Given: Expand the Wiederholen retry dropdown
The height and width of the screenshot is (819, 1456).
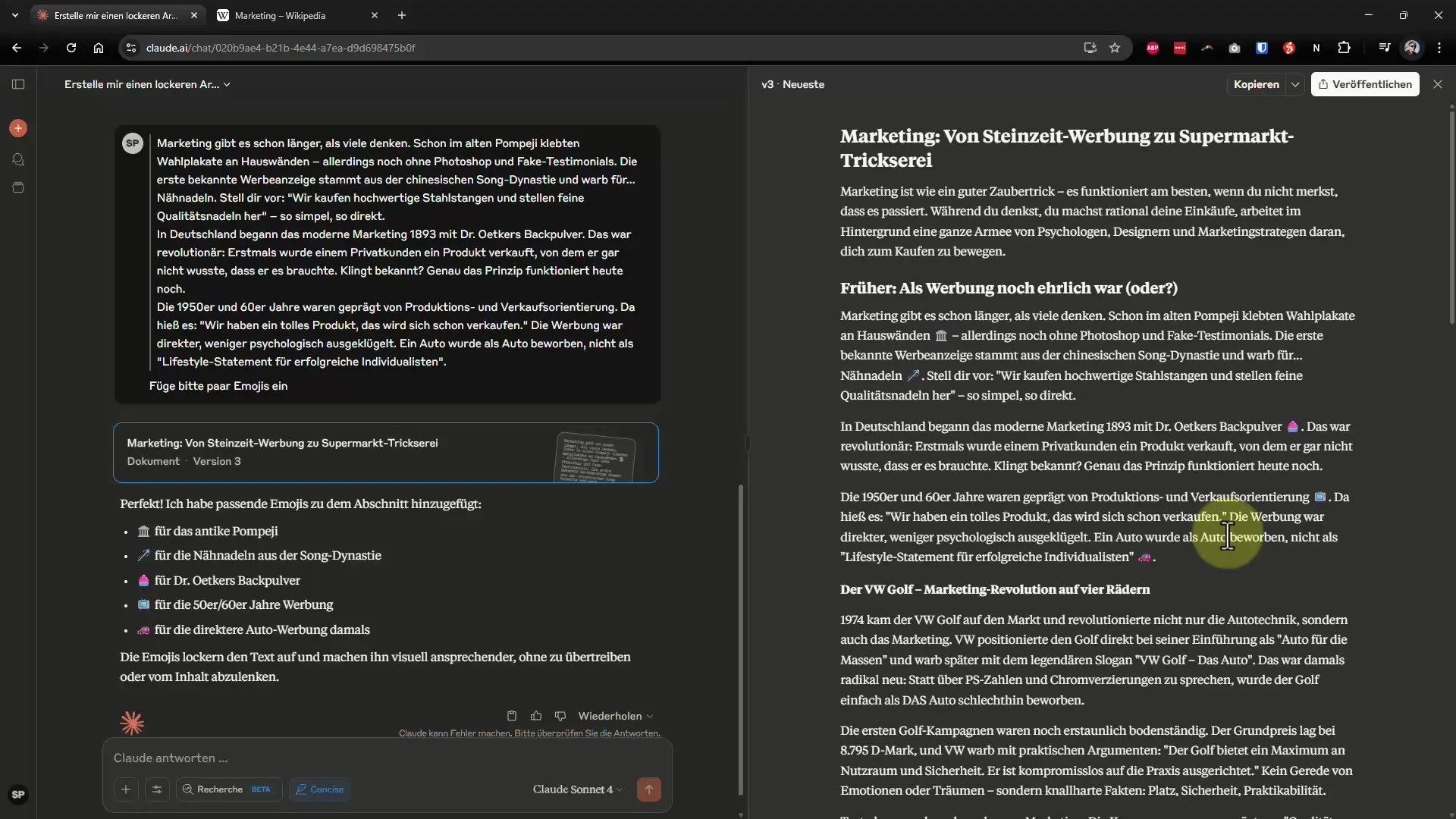Looking at the screenshot, I should [x=615, y=716].
